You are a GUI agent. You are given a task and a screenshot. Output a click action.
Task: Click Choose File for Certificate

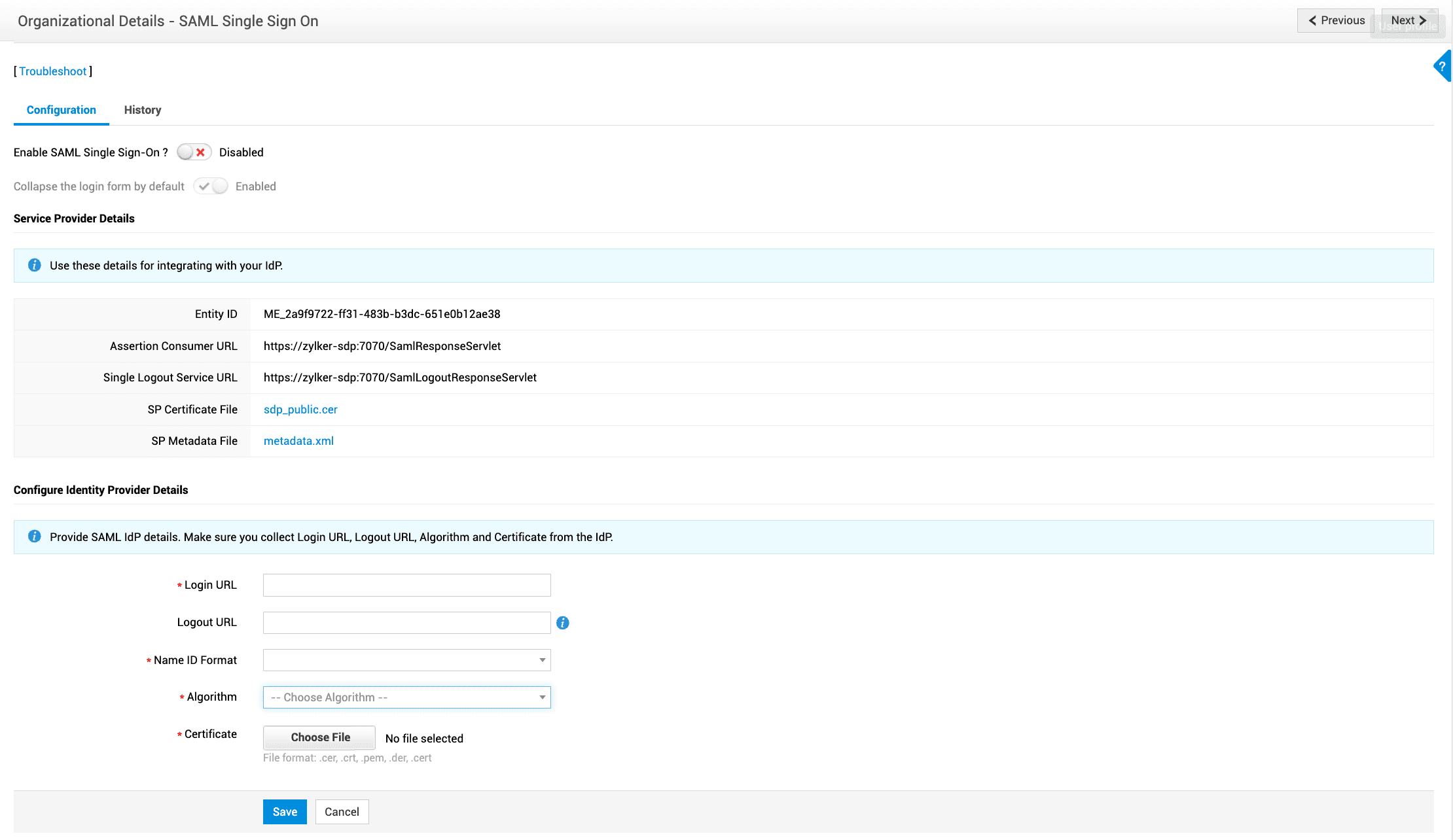pyautogui.click(x=319, y=737)
